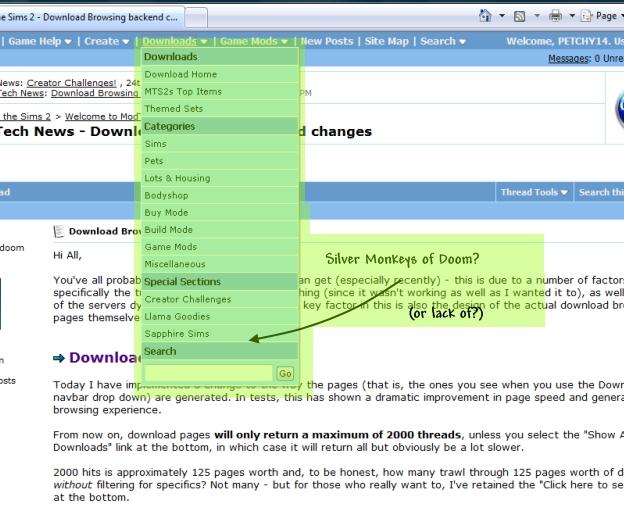Click the search text field in menu
This screenshot has width=624, height=506.
point(208,373)
